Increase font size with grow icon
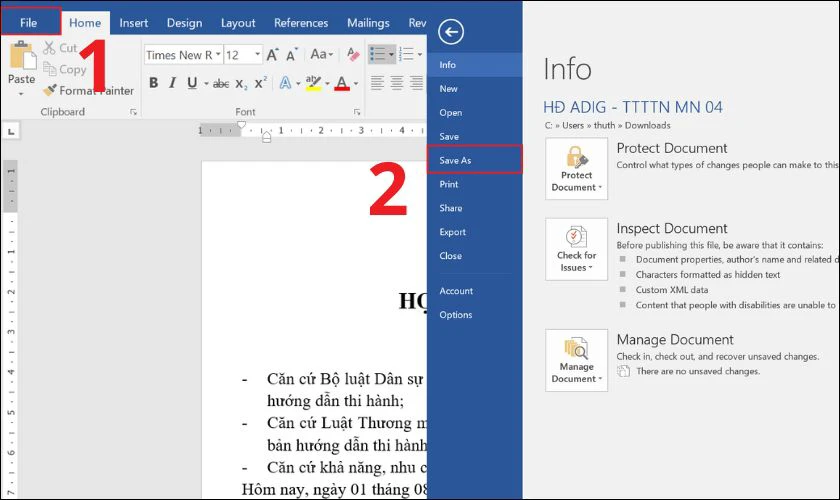This screenshot has width=840, height=500. [x=272, y=55]
